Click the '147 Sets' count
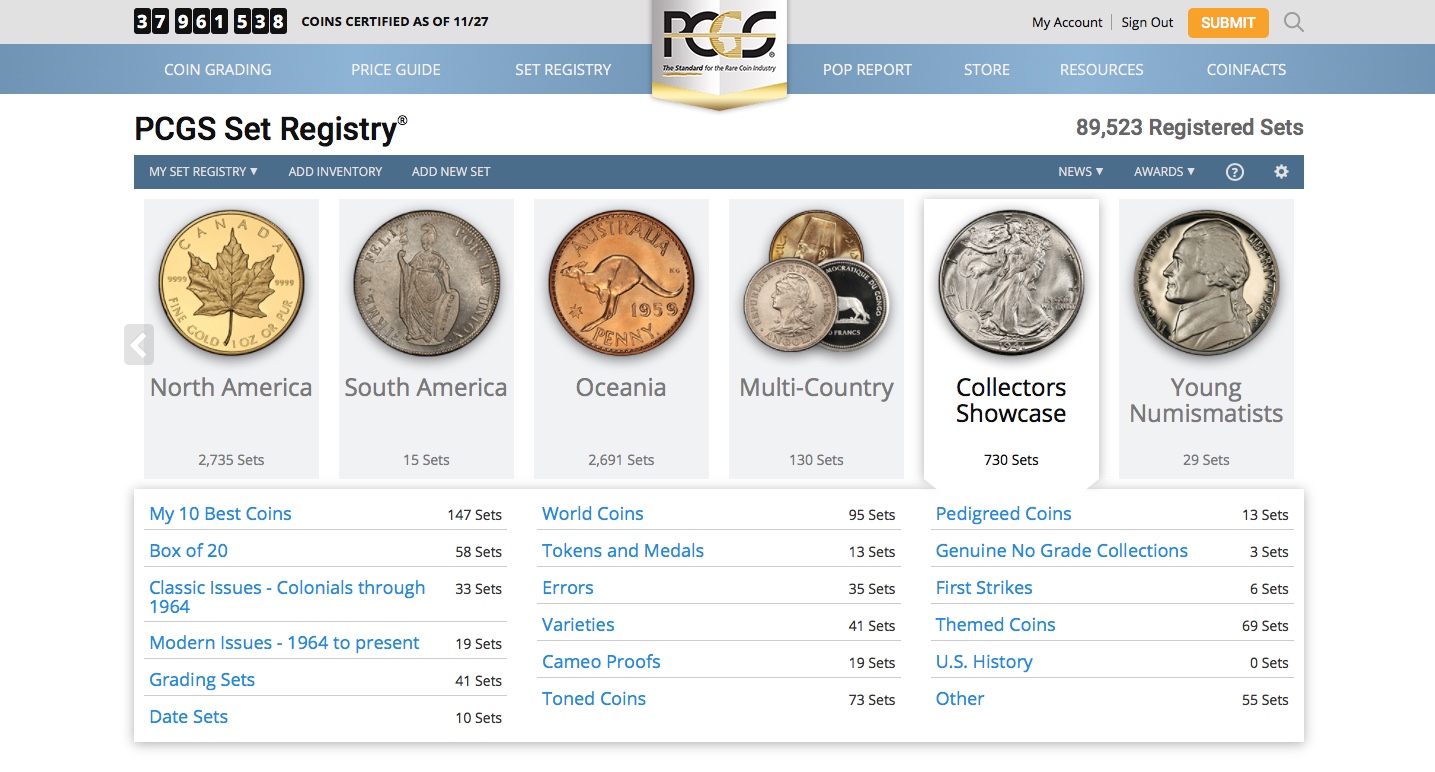This screenshot has width=1435, height=772. [474, 515]
